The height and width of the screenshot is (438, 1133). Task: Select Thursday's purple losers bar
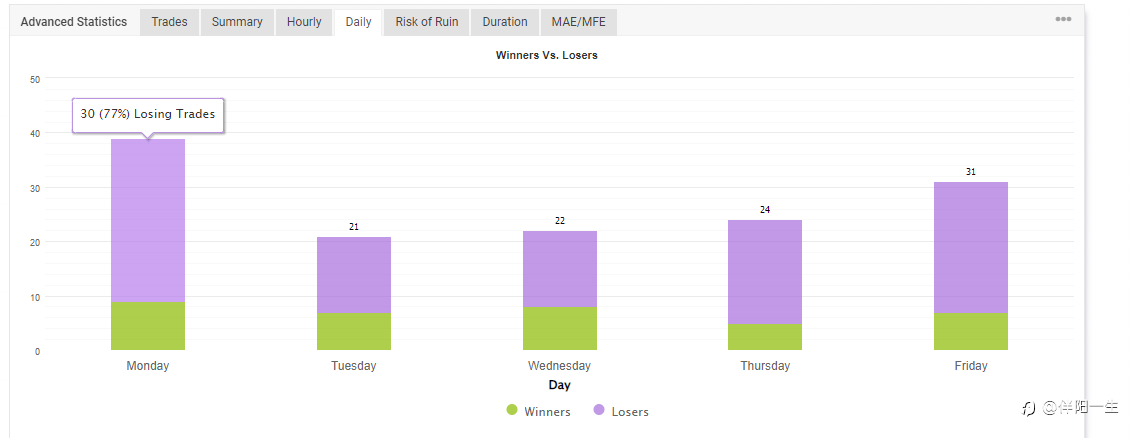[x=765, y=271]
